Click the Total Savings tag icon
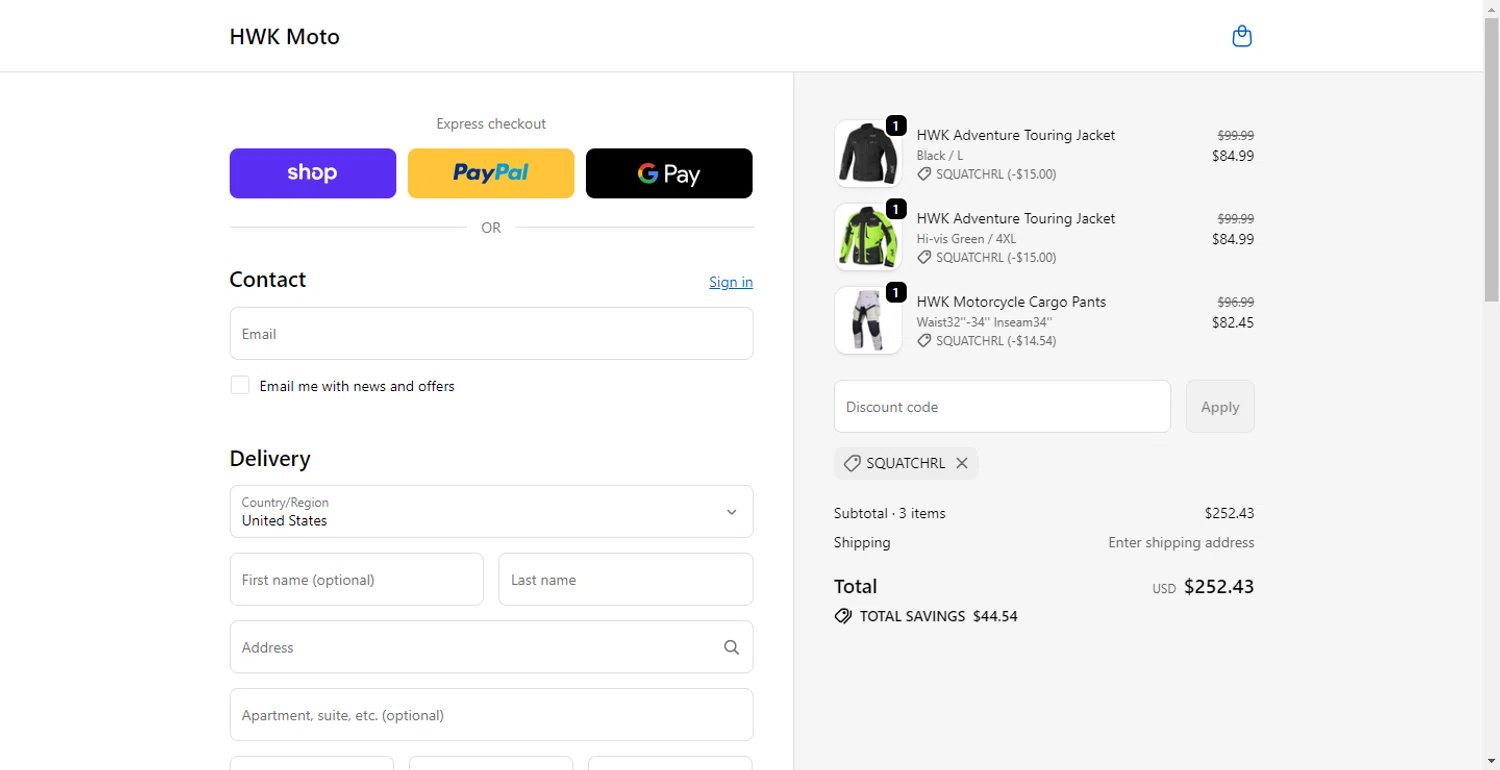Image resolution: width=1500 pixels, height=770 pixels. click(843, 616)
